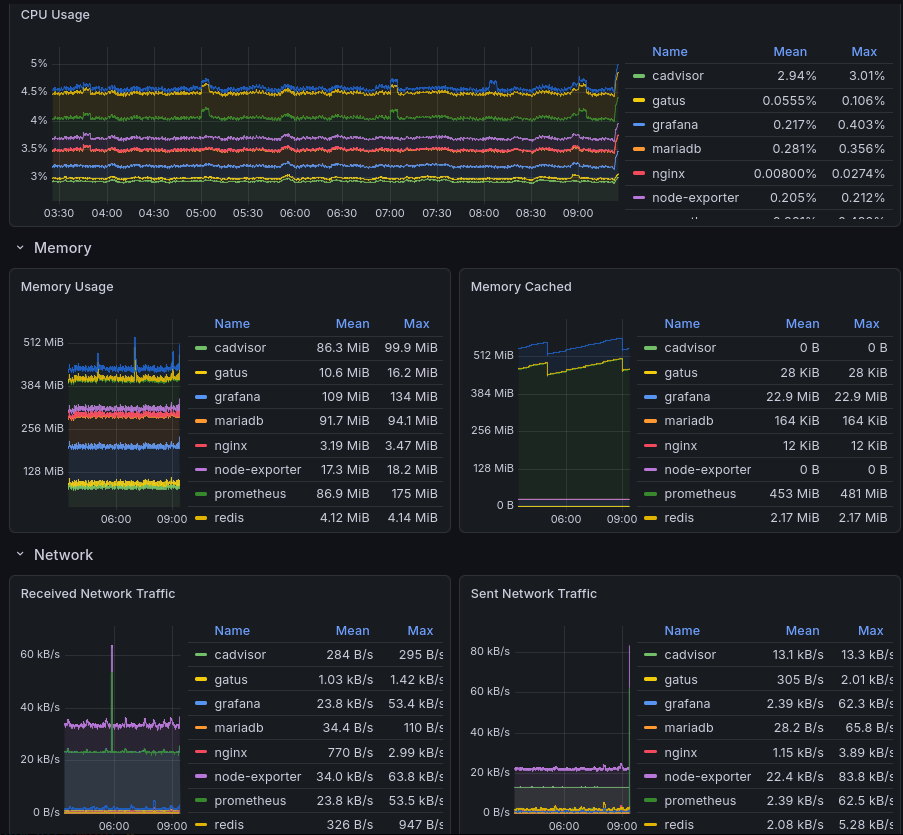Screen dimensions: 903x835
Task: Click node-exporter color swatch in CPU Usage legend
Action: [x=639, y=198]
